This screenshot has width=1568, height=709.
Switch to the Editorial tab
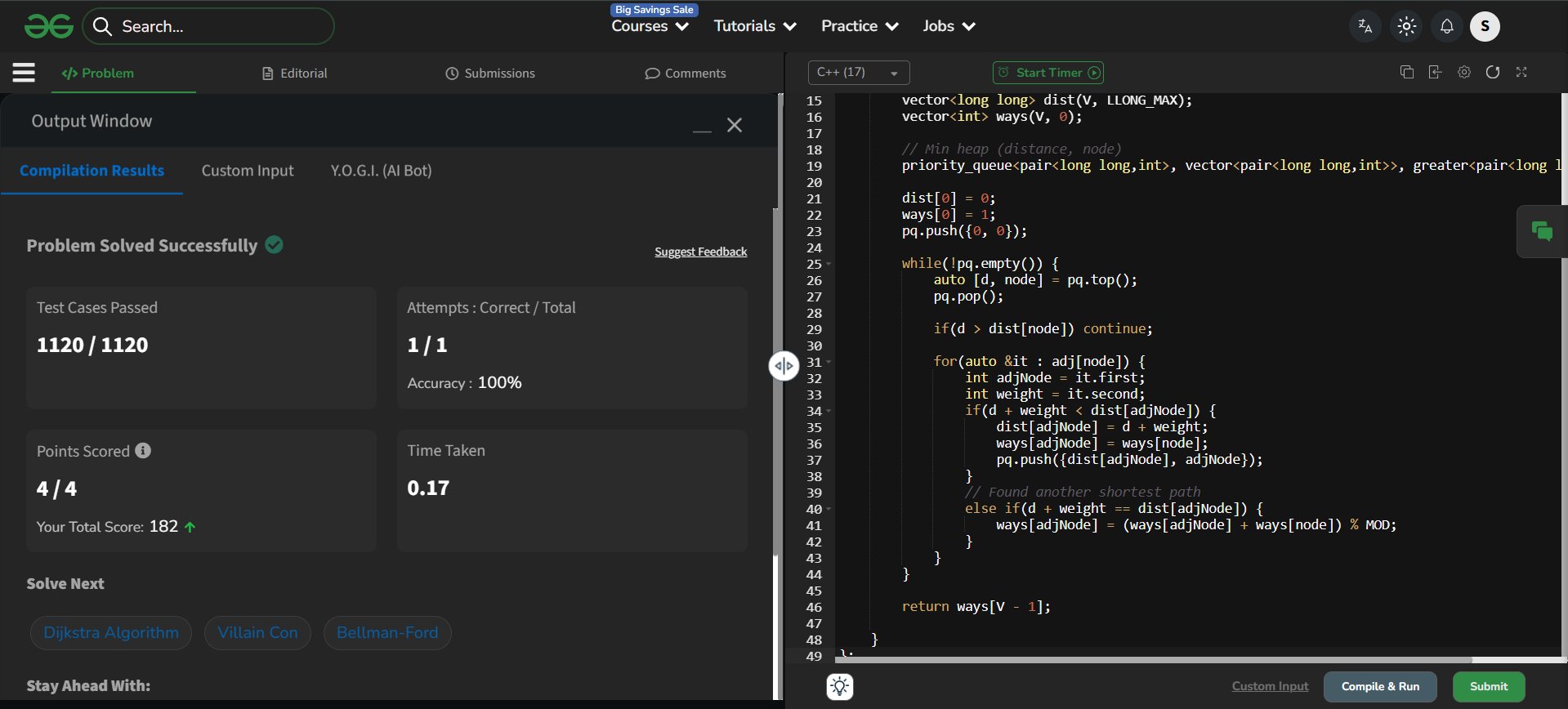[295, 74]
